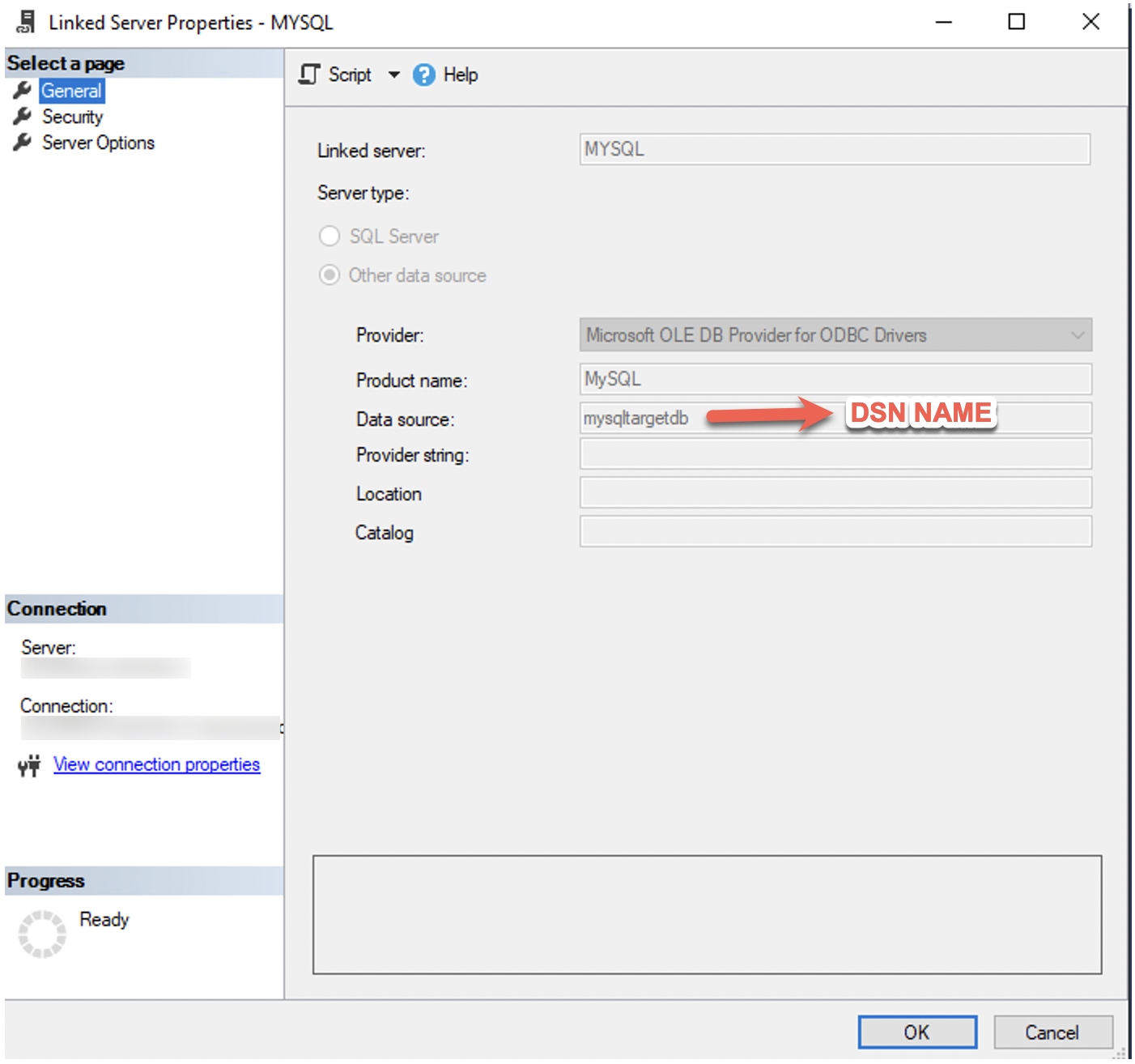This screenshot has height=1064, width=1135.
Task: Click the Cancel button
Action: pyautogui.click(x=1052, y=1032)
